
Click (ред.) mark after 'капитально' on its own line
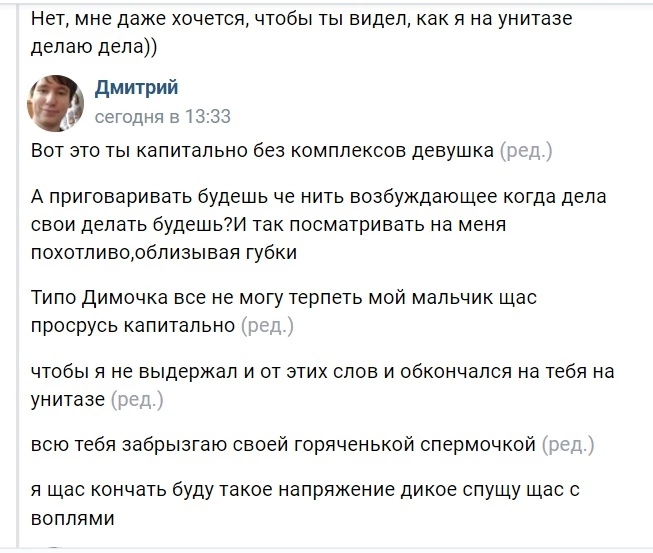[x=267, y=325]
